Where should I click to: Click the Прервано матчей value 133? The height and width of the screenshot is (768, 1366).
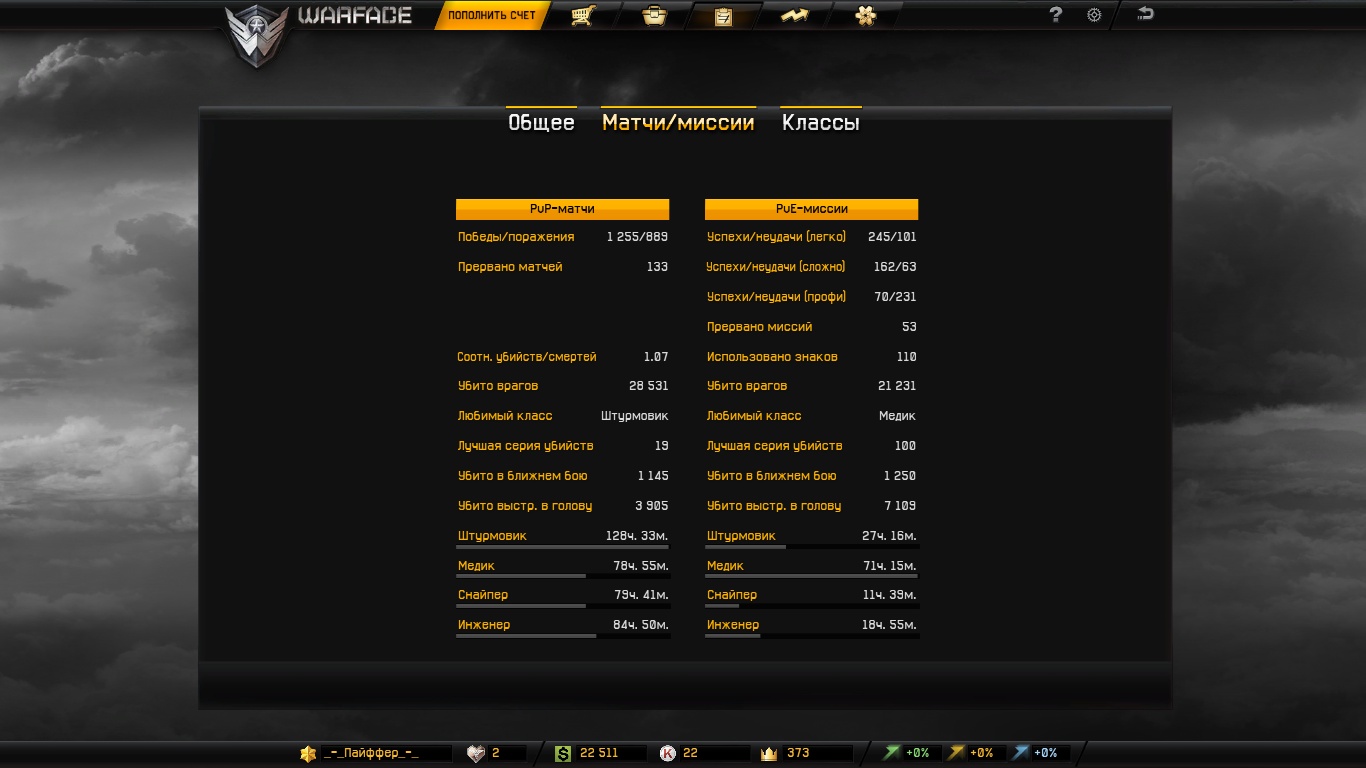tap(657, 267)
